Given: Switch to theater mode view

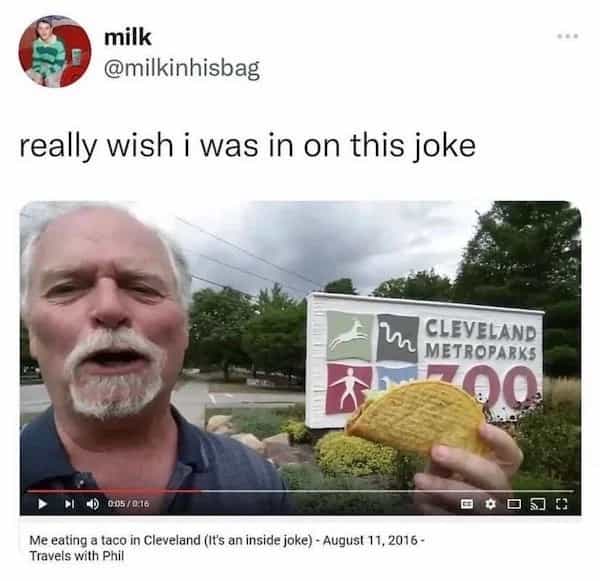Looking at the screenshot, I should click(x=514, y=504).
